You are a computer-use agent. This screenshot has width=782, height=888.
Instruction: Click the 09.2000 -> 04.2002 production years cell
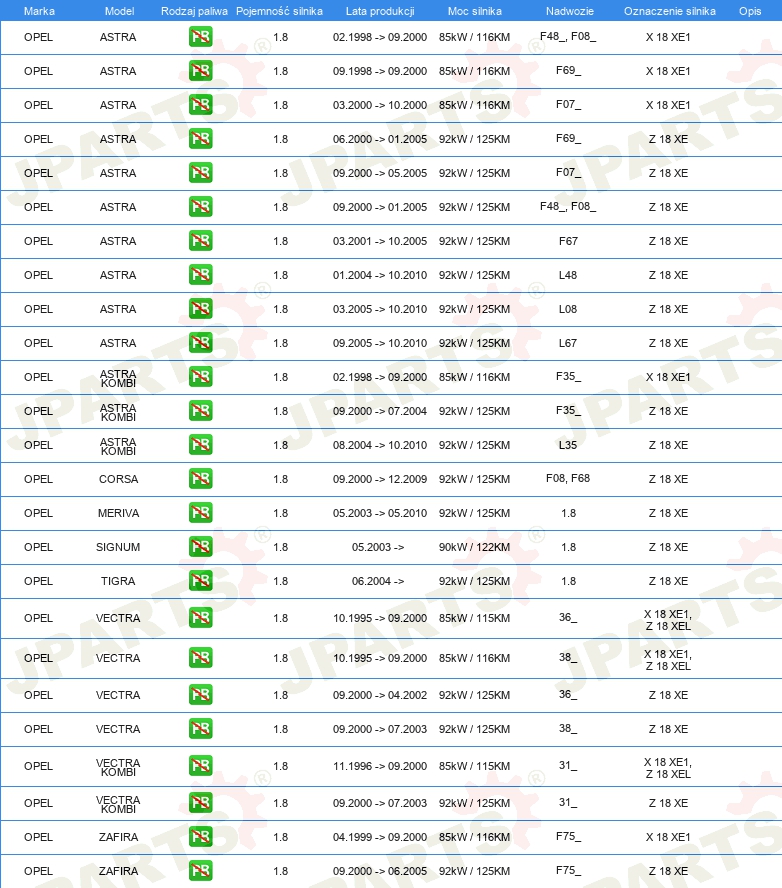(380, 695)
